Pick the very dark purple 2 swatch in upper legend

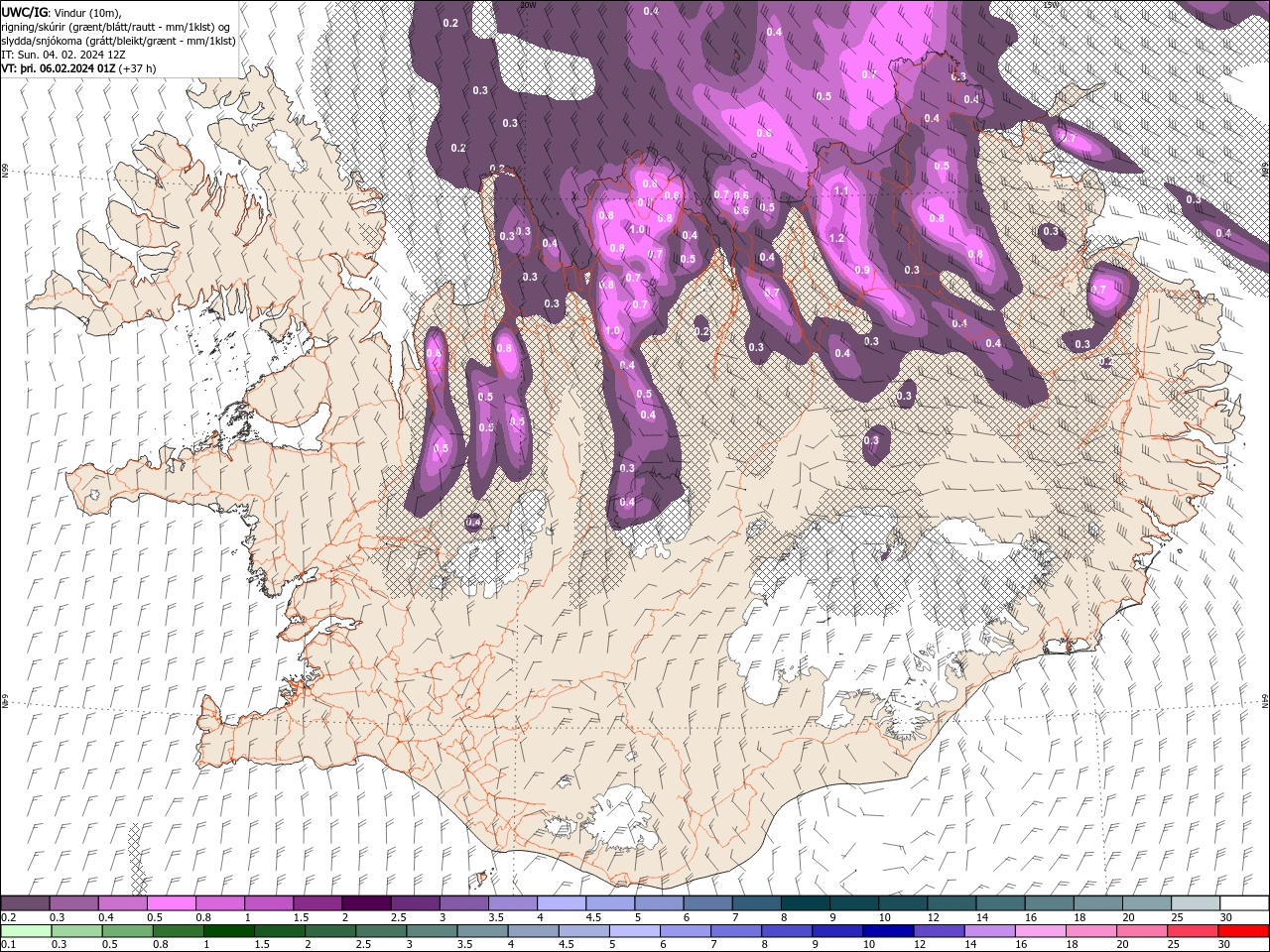pos(366,902)
